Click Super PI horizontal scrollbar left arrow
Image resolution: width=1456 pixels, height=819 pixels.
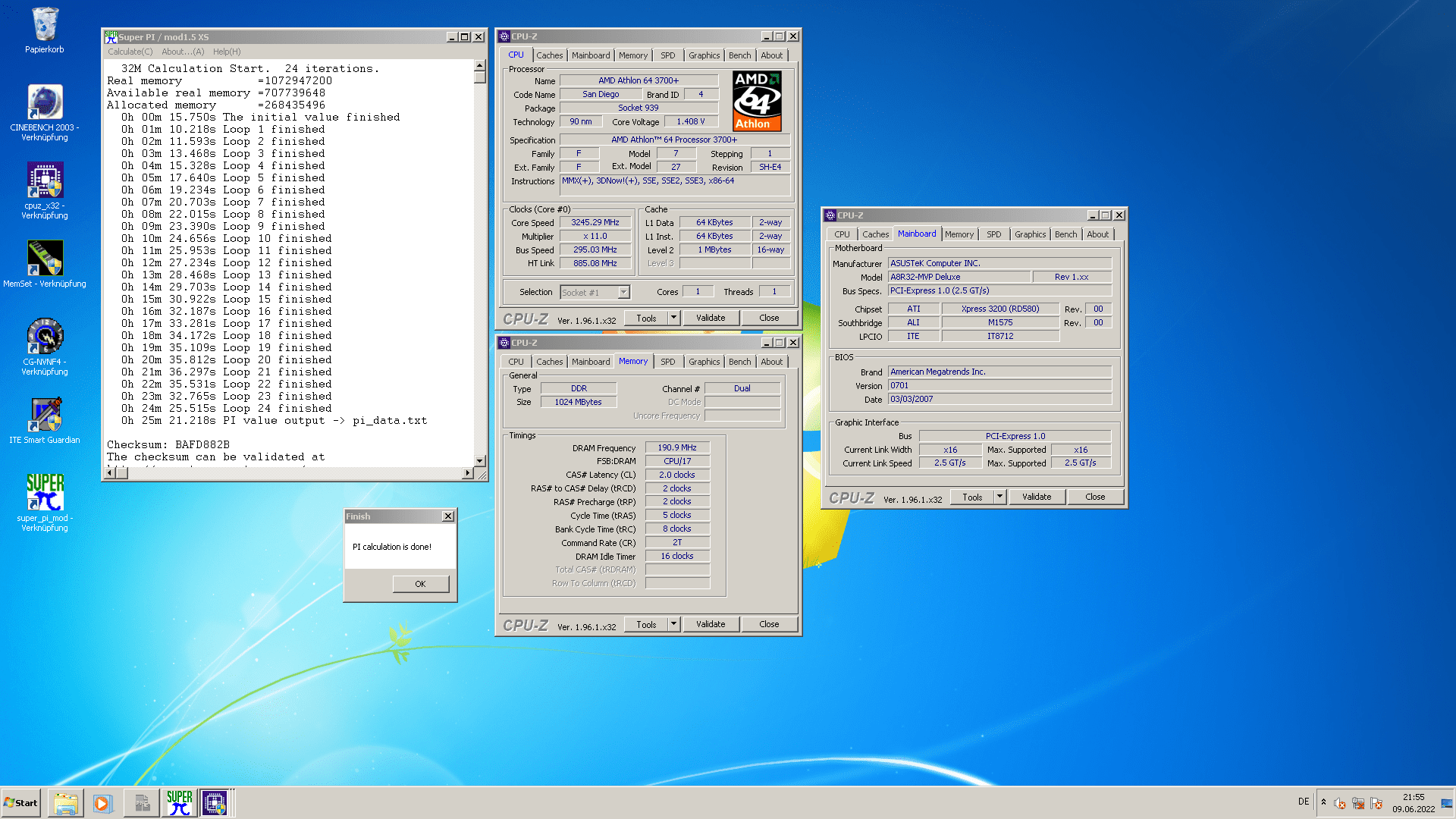tap(110, 473)
